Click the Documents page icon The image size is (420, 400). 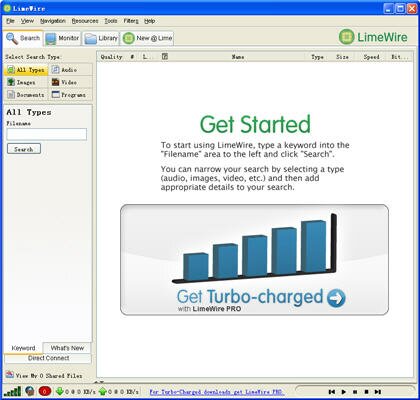click(11, 95)
